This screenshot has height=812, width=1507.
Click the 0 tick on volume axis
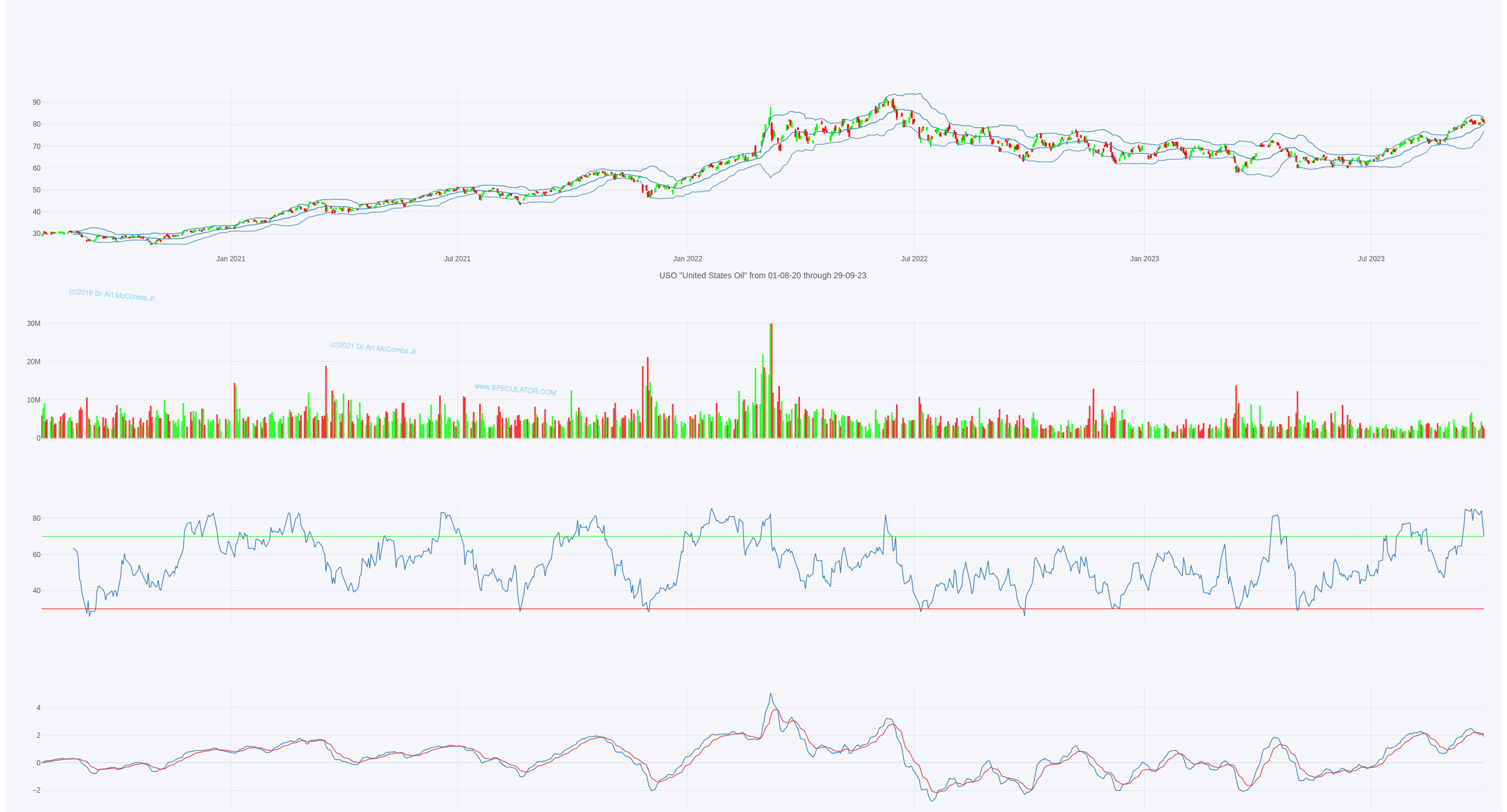(38, 438)
